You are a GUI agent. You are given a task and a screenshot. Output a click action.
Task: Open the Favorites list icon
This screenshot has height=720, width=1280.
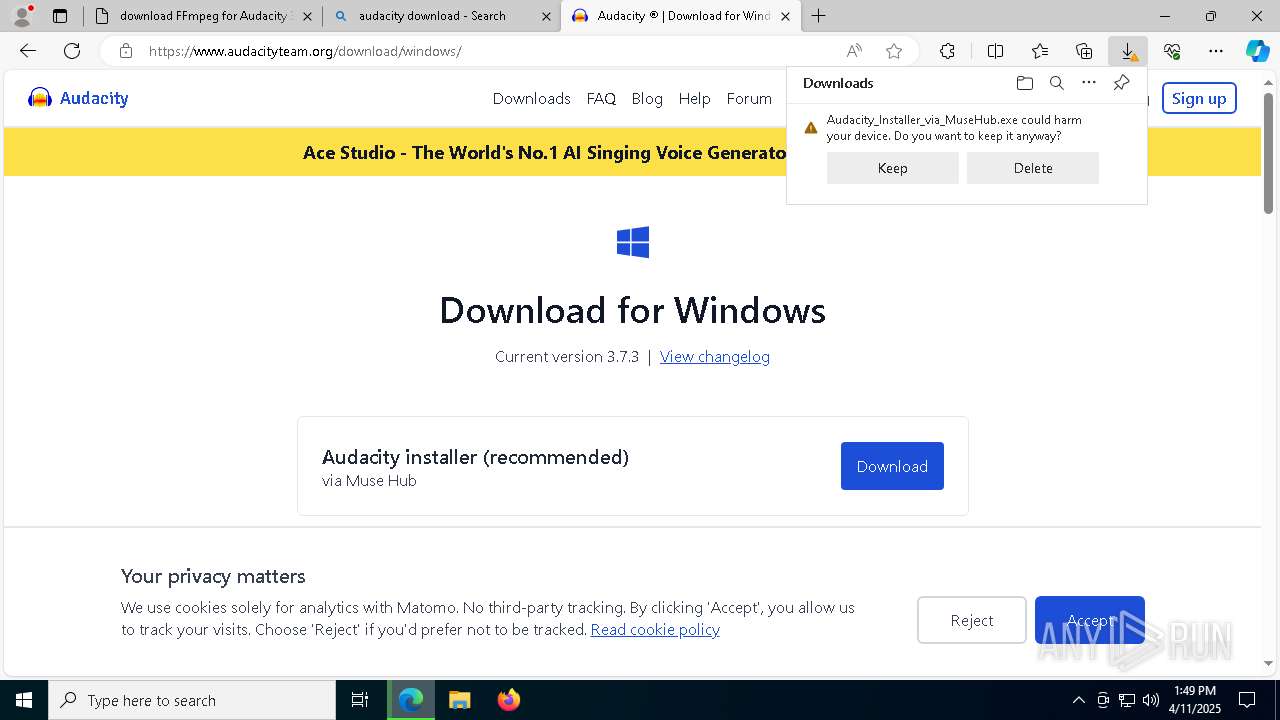tap(1040, 51)
